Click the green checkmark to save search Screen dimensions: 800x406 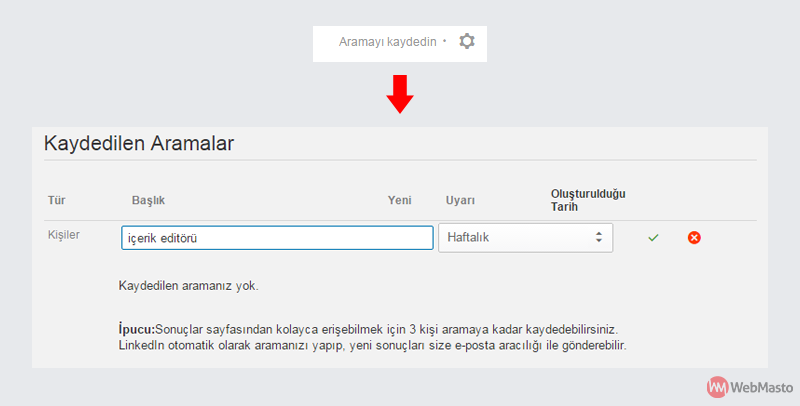tap(653, 238)
